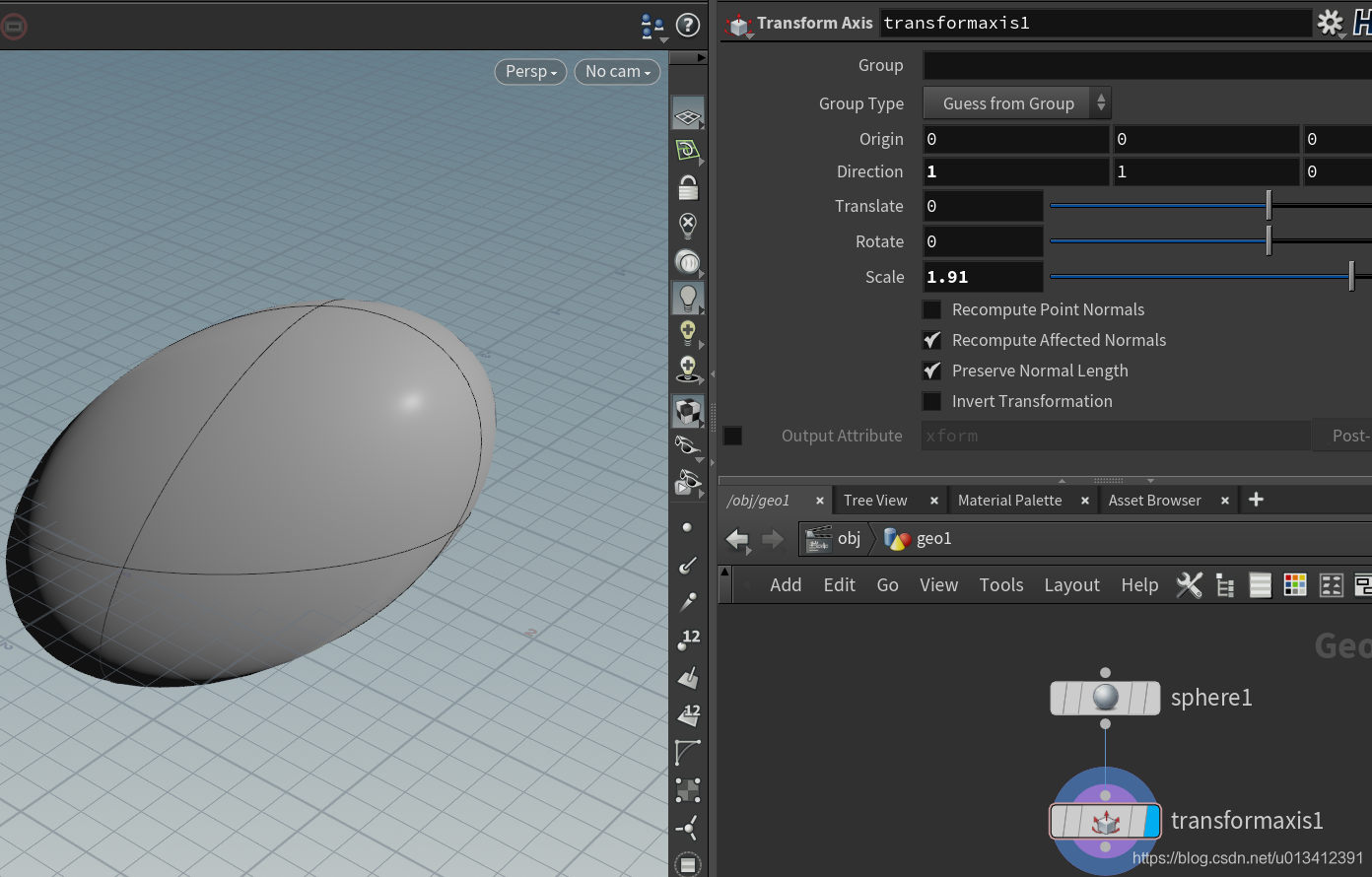Show primitive numbers display option

pyautogui.click(x=688, y=714)
